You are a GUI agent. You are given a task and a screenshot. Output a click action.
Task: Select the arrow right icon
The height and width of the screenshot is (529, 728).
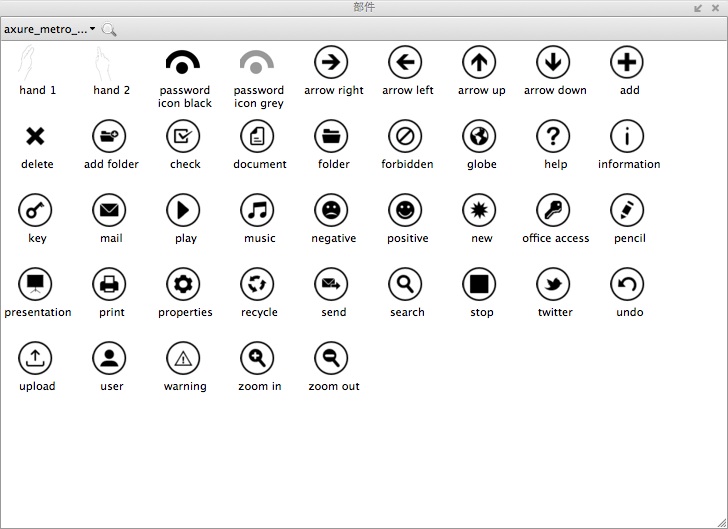point(331,62)
